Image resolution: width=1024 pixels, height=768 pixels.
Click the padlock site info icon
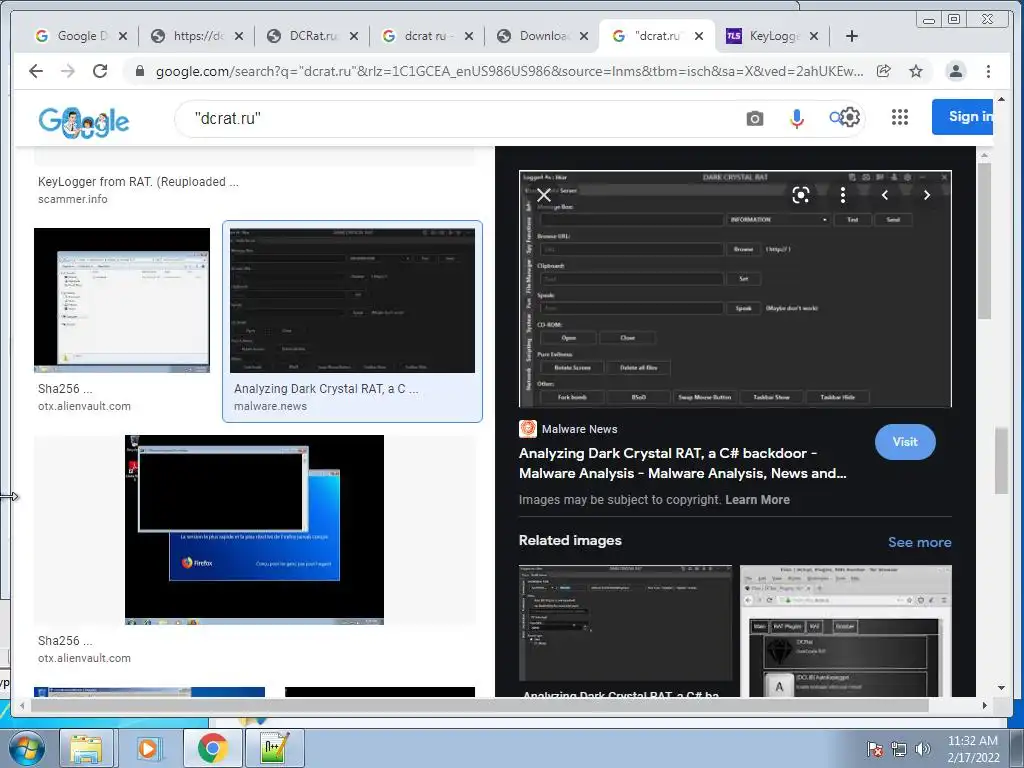pos(139,71)
